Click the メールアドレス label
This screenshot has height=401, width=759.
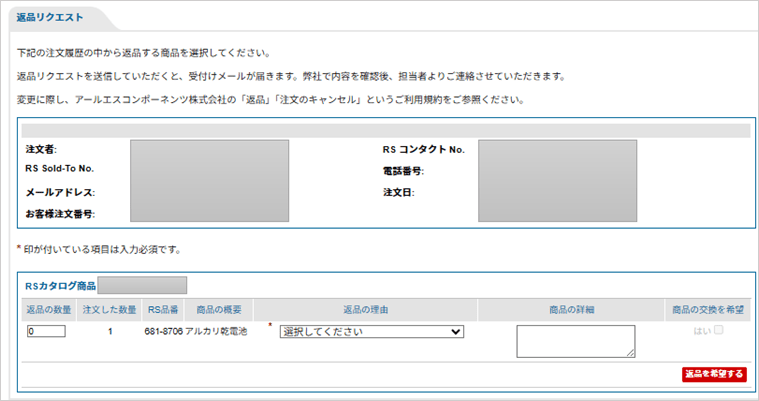tap(60, 193)
